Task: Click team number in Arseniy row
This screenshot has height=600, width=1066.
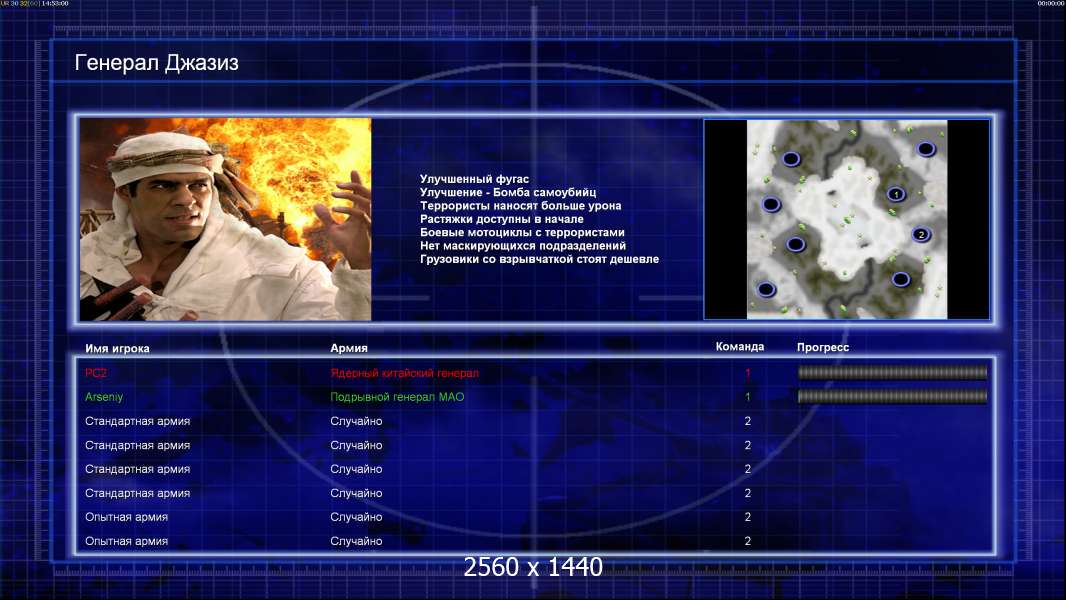Action: point(748,397)
